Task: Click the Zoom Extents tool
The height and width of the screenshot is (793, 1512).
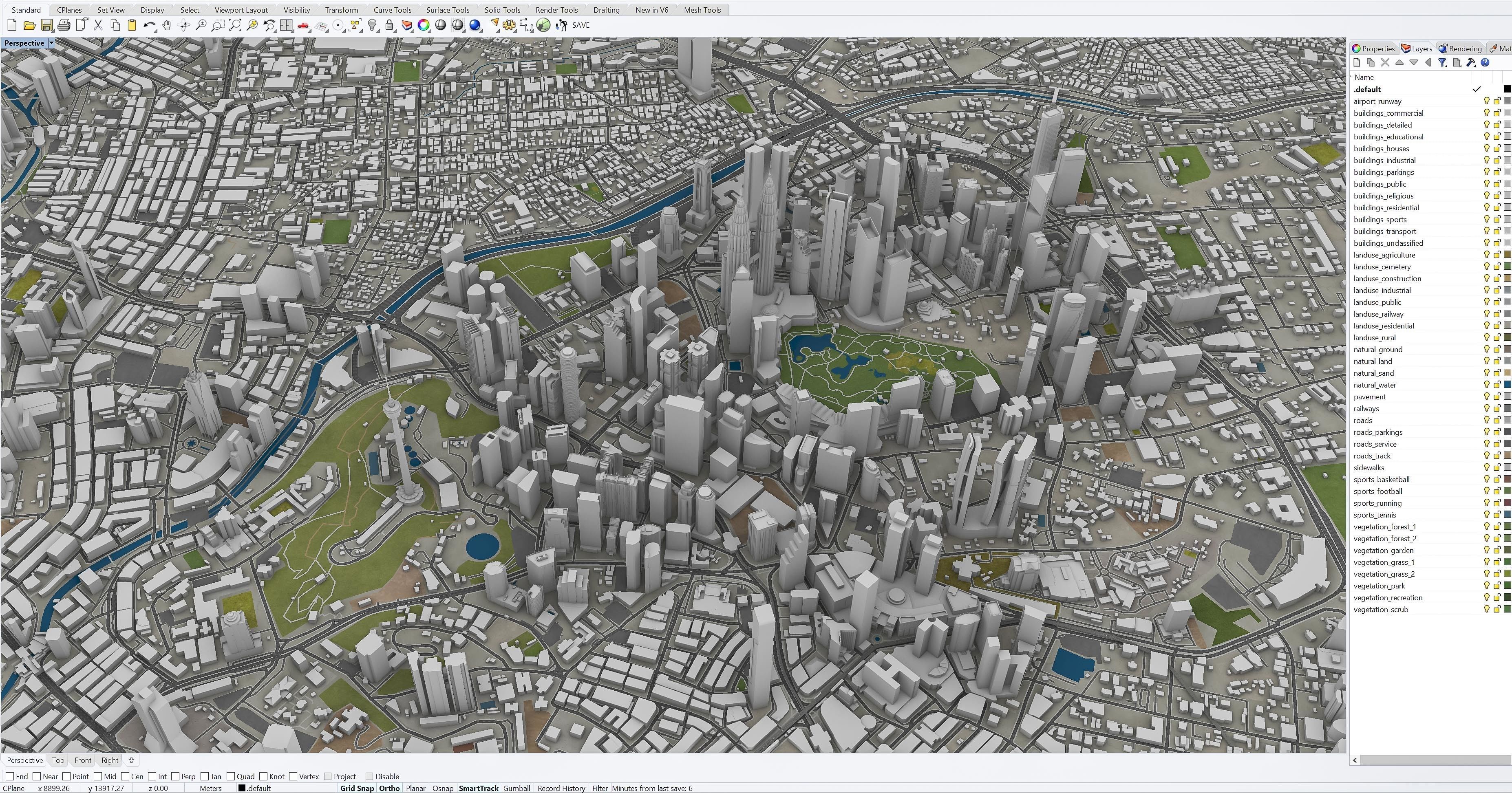Action: 235,24
